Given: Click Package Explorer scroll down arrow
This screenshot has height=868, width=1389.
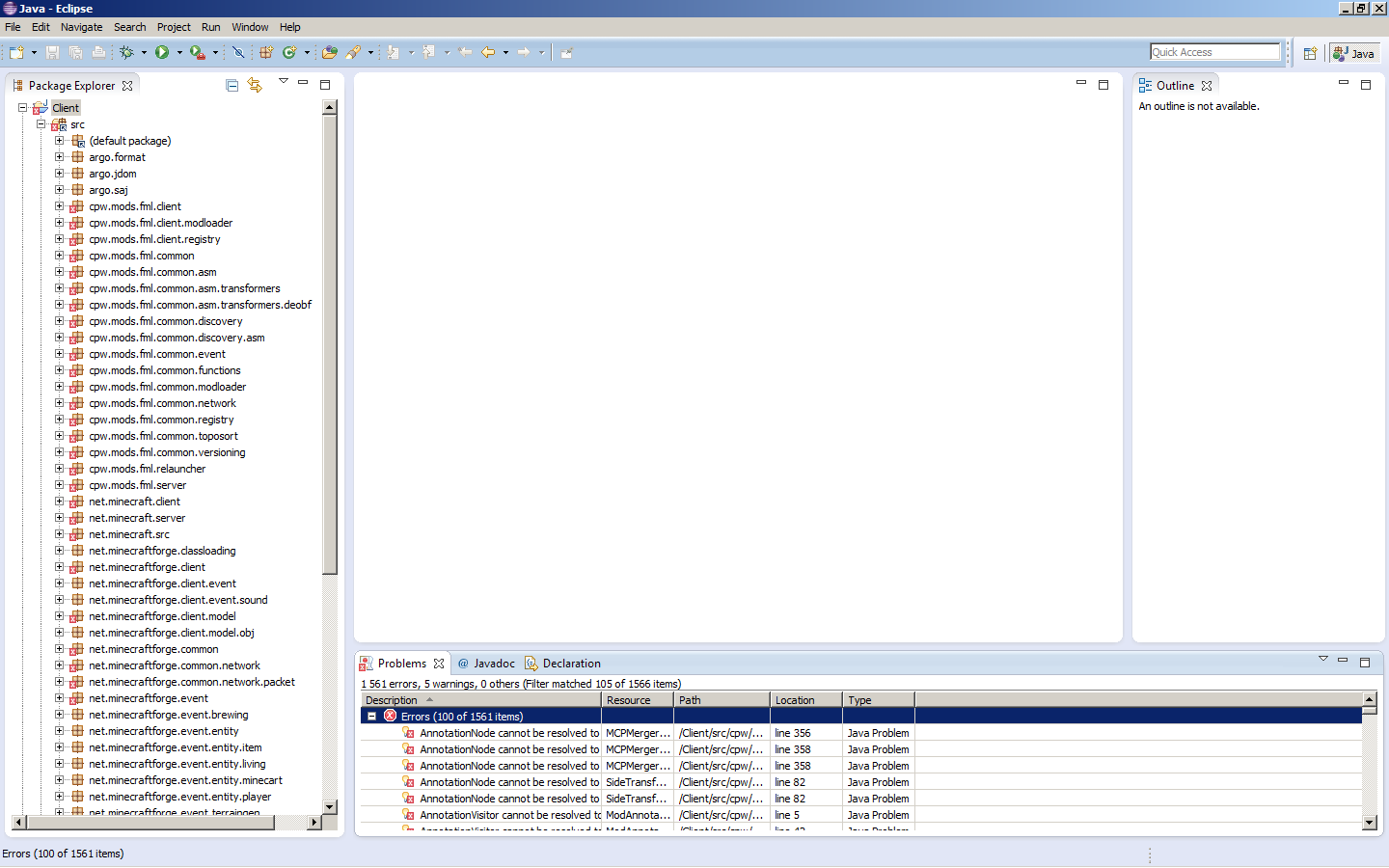Looking at the screenshot, I should coord(330,807).
